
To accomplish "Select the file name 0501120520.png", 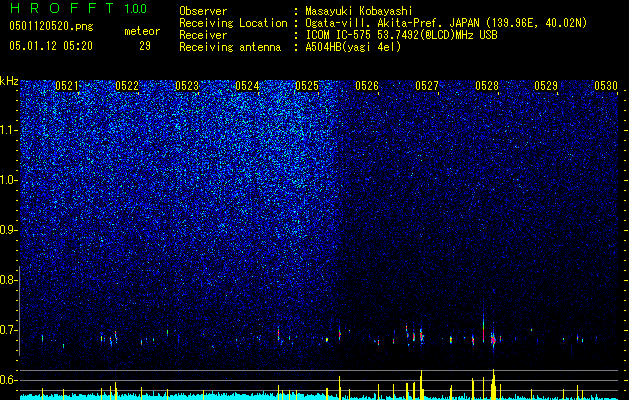I will (51, 26).
